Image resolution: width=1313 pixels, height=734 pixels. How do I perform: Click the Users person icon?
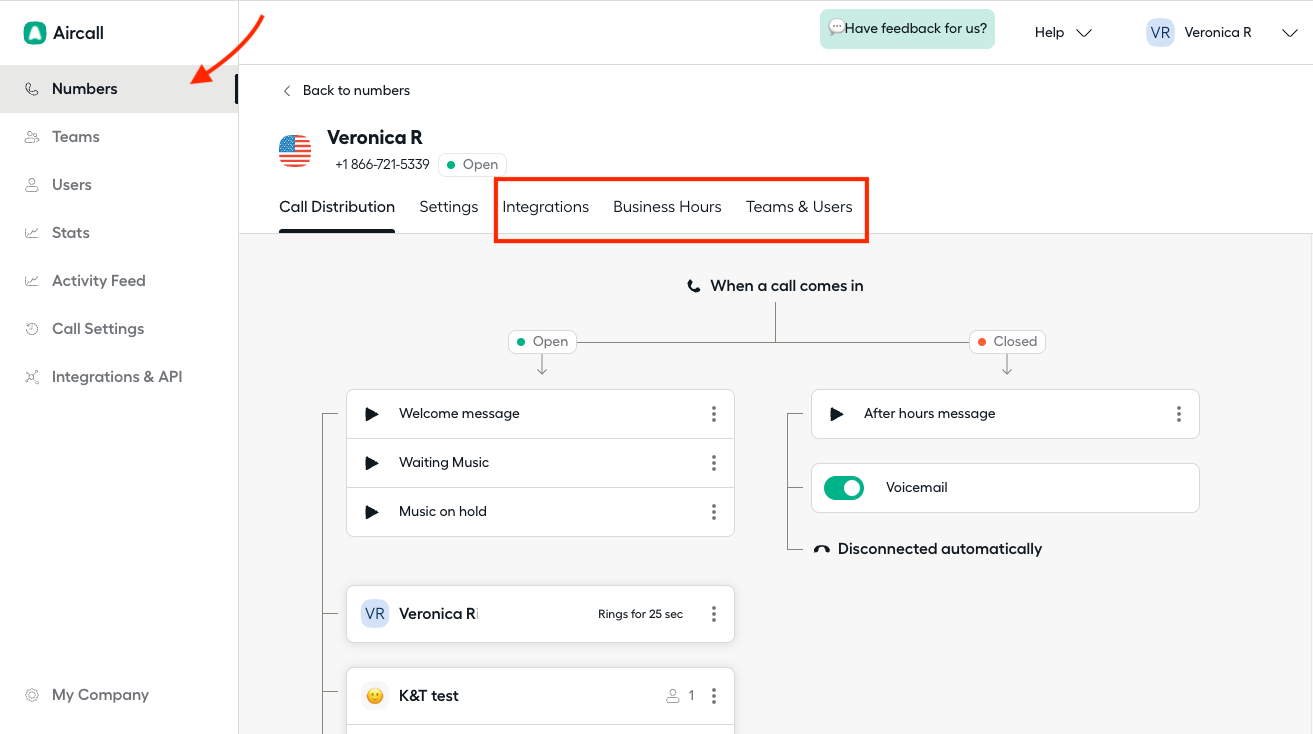(x=32, y=185)
